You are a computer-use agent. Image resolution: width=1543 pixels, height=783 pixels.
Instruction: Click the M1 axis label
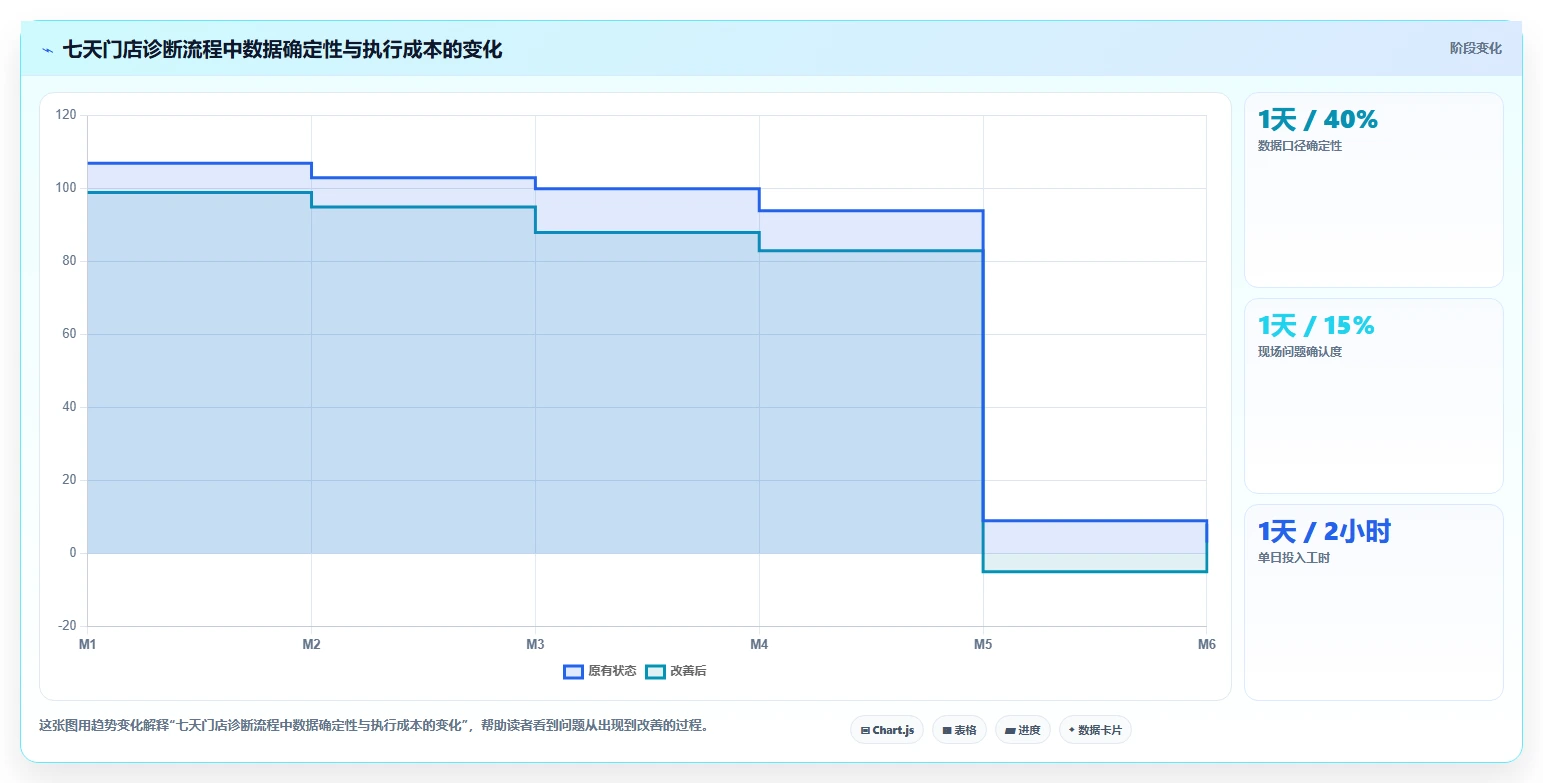click(87, 645)
